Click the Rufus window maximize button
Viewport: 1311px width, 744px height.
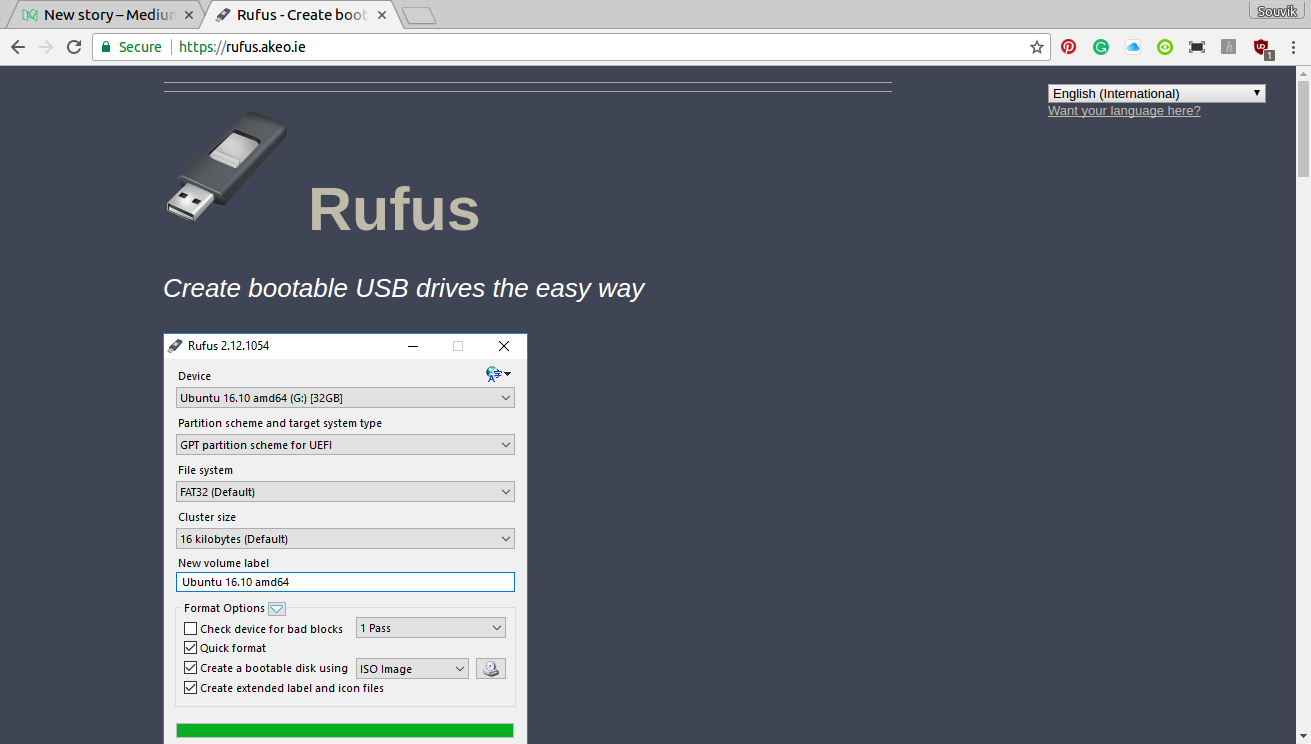coord(458,346)
